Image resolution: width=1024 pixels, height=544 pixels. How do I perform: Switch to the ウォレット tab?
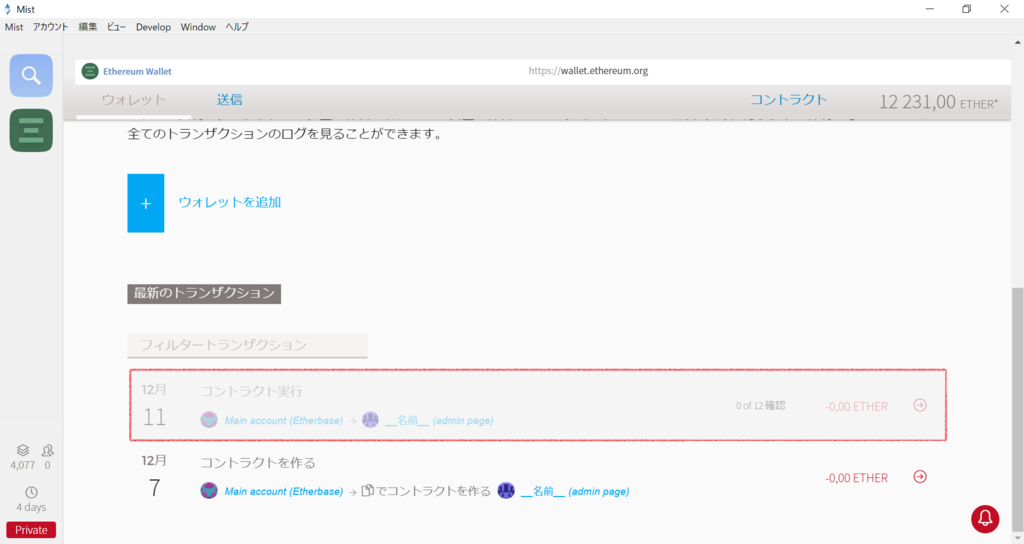pyautogui.click(x=134, y=100)
